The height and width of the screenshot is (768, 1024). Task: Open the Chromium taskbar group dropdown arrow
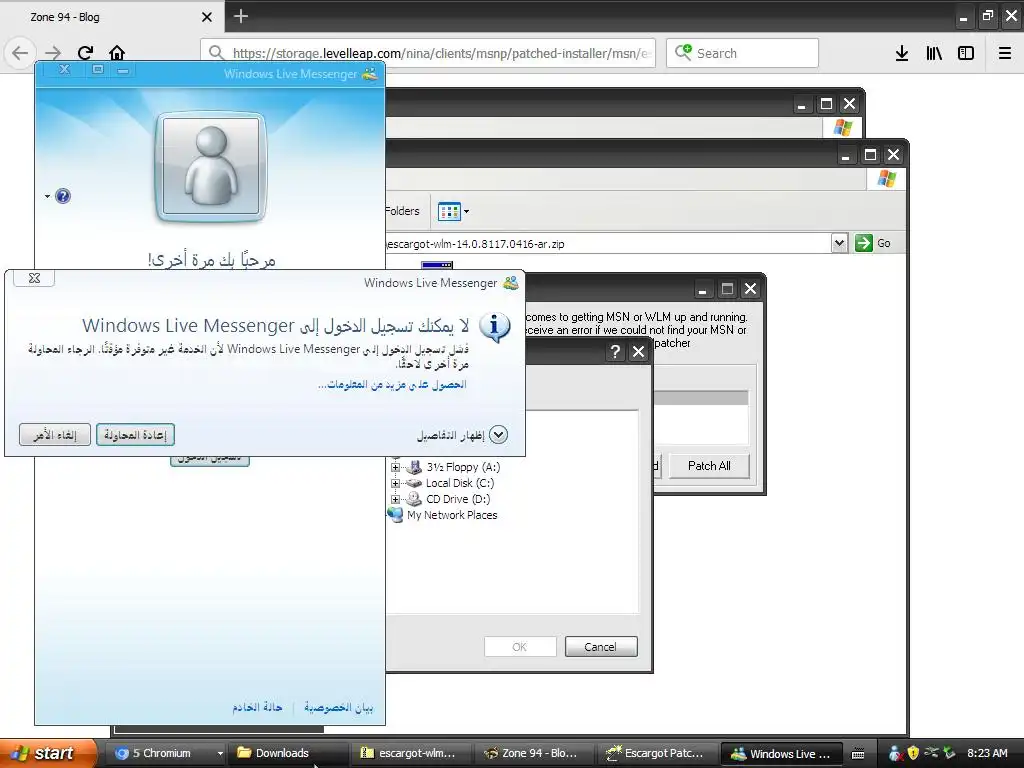point(220,754)
